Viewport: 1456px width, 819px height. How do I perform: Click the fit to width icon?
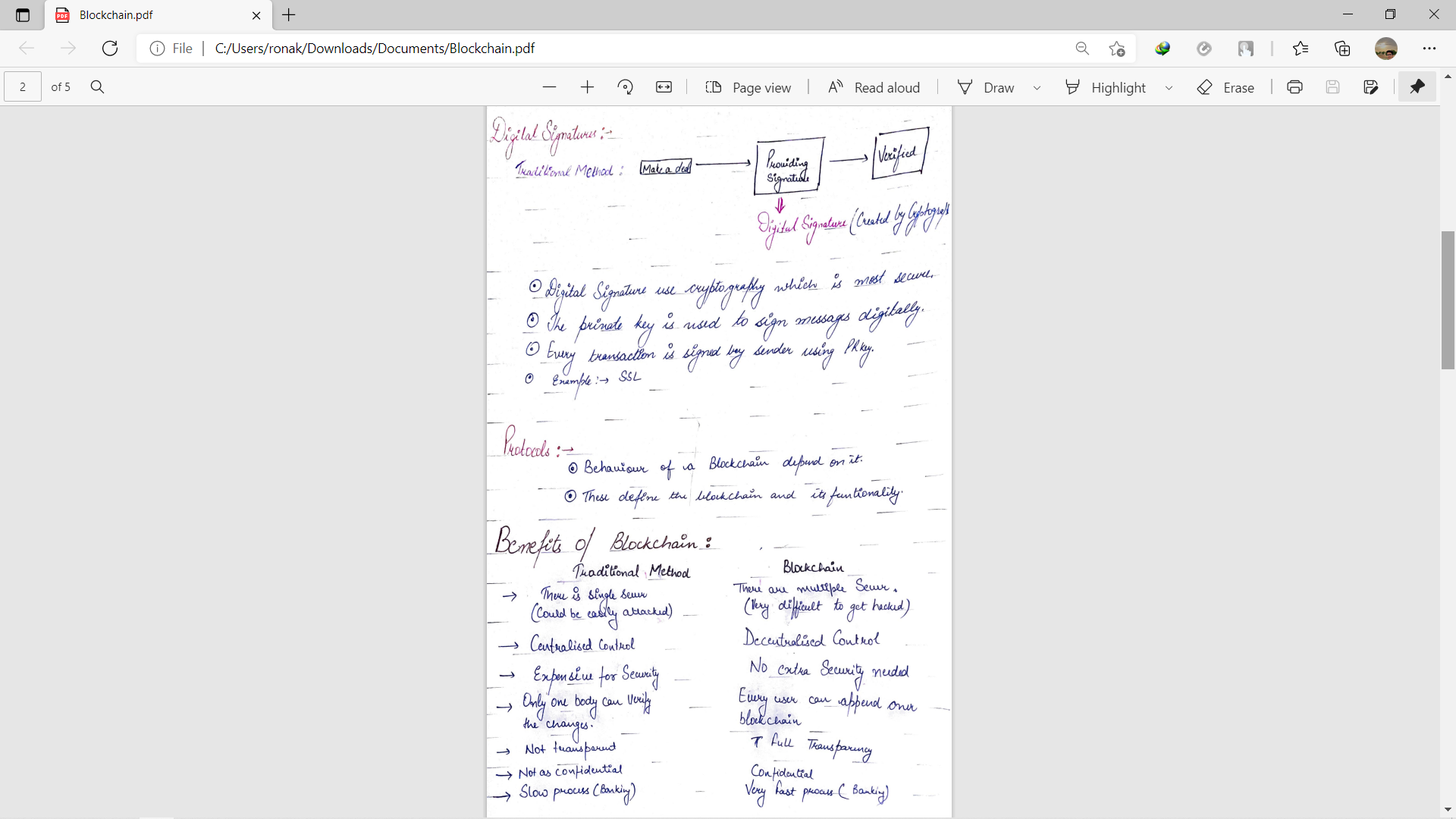click(664, 87)
